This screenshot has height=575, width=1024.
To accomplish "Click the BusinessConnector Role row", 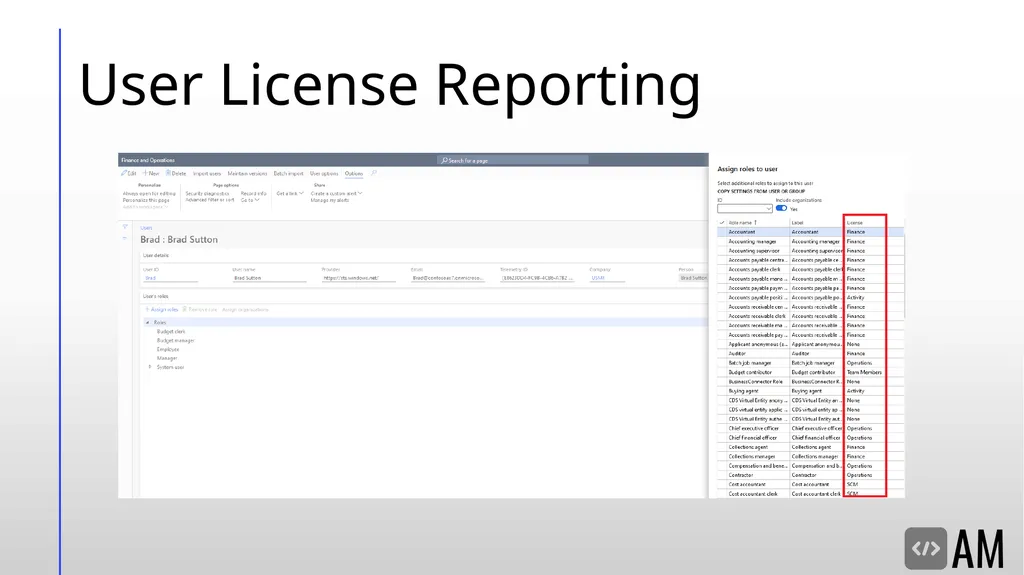I will (810, 382).
